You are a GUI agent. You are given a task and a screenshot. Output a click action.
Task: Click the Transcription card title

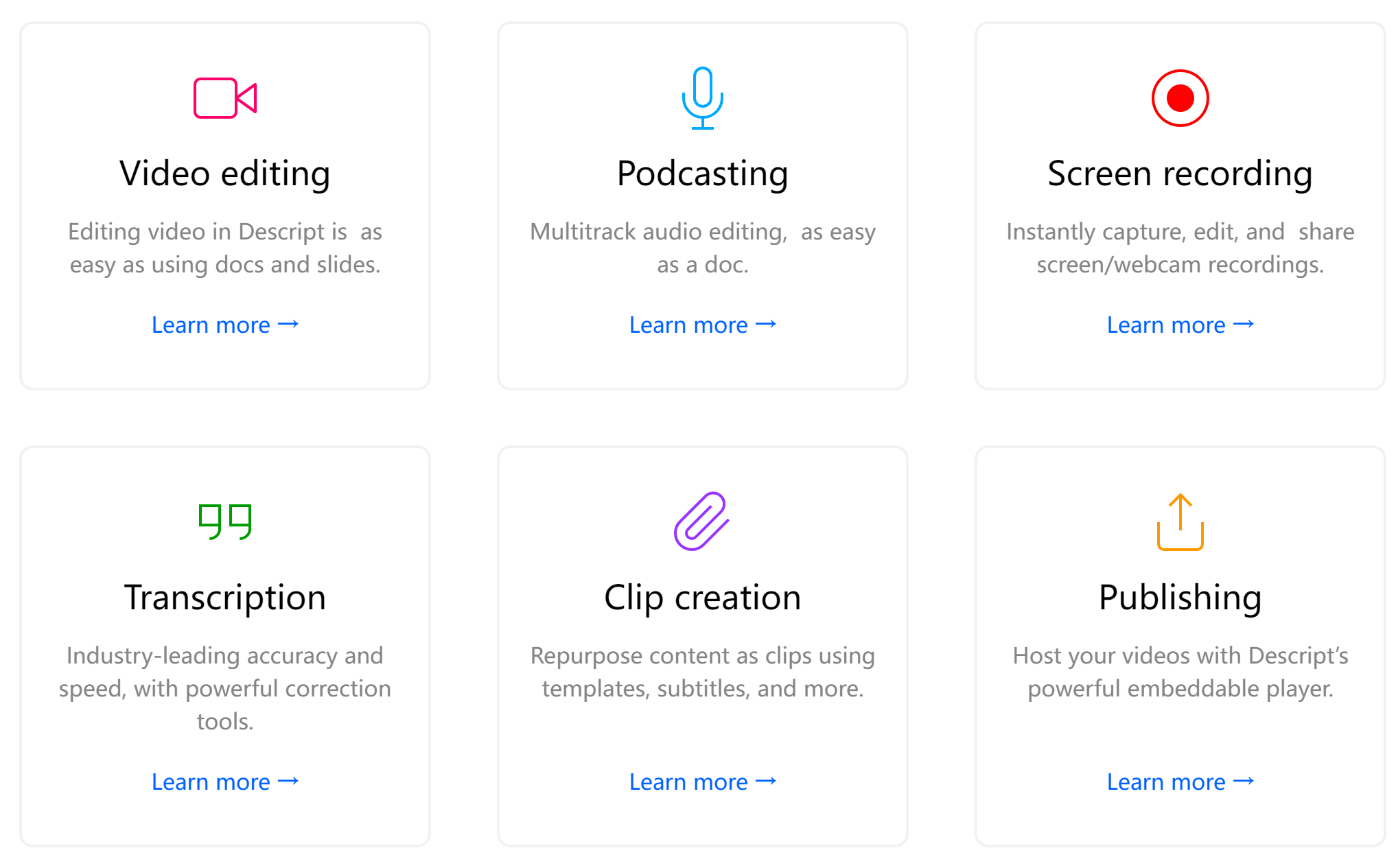[224, 597]
